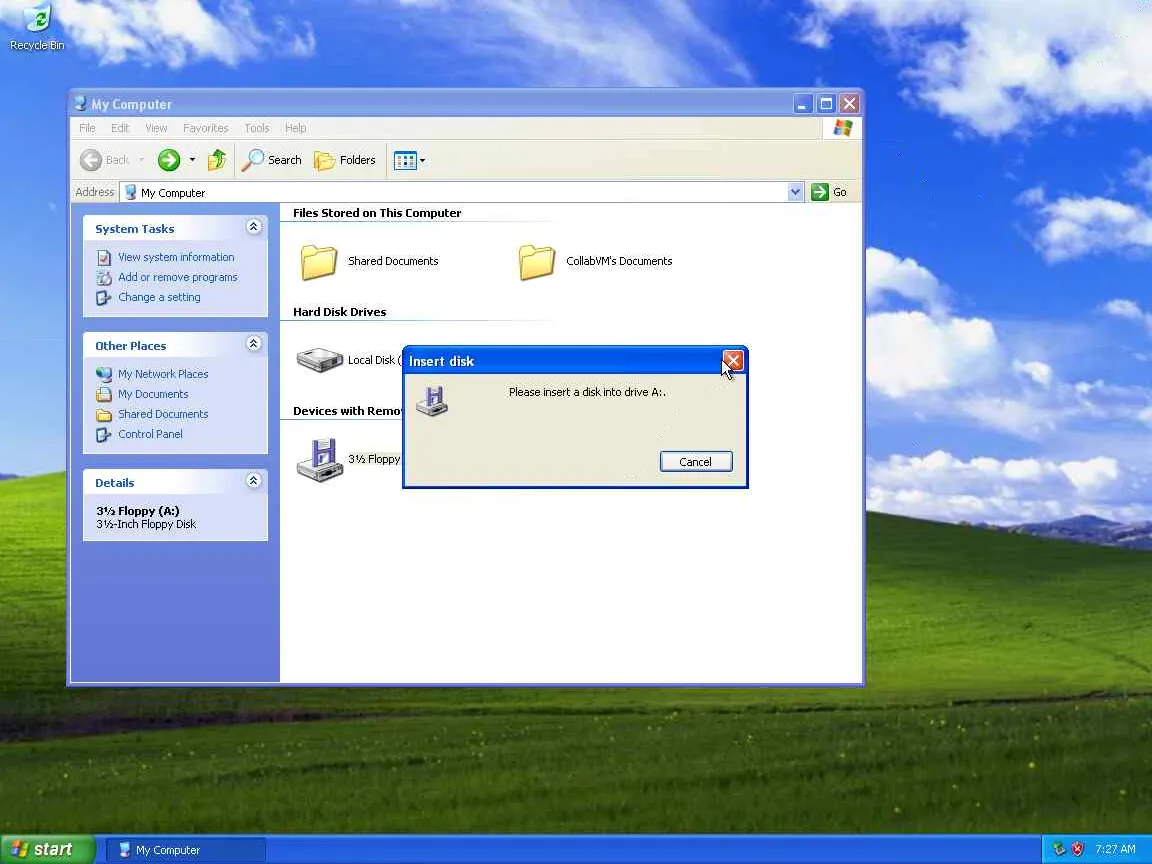Click Change a setting link
Image resolution: width=1152 pixels, height=864 pixels.
click(159, 297)
